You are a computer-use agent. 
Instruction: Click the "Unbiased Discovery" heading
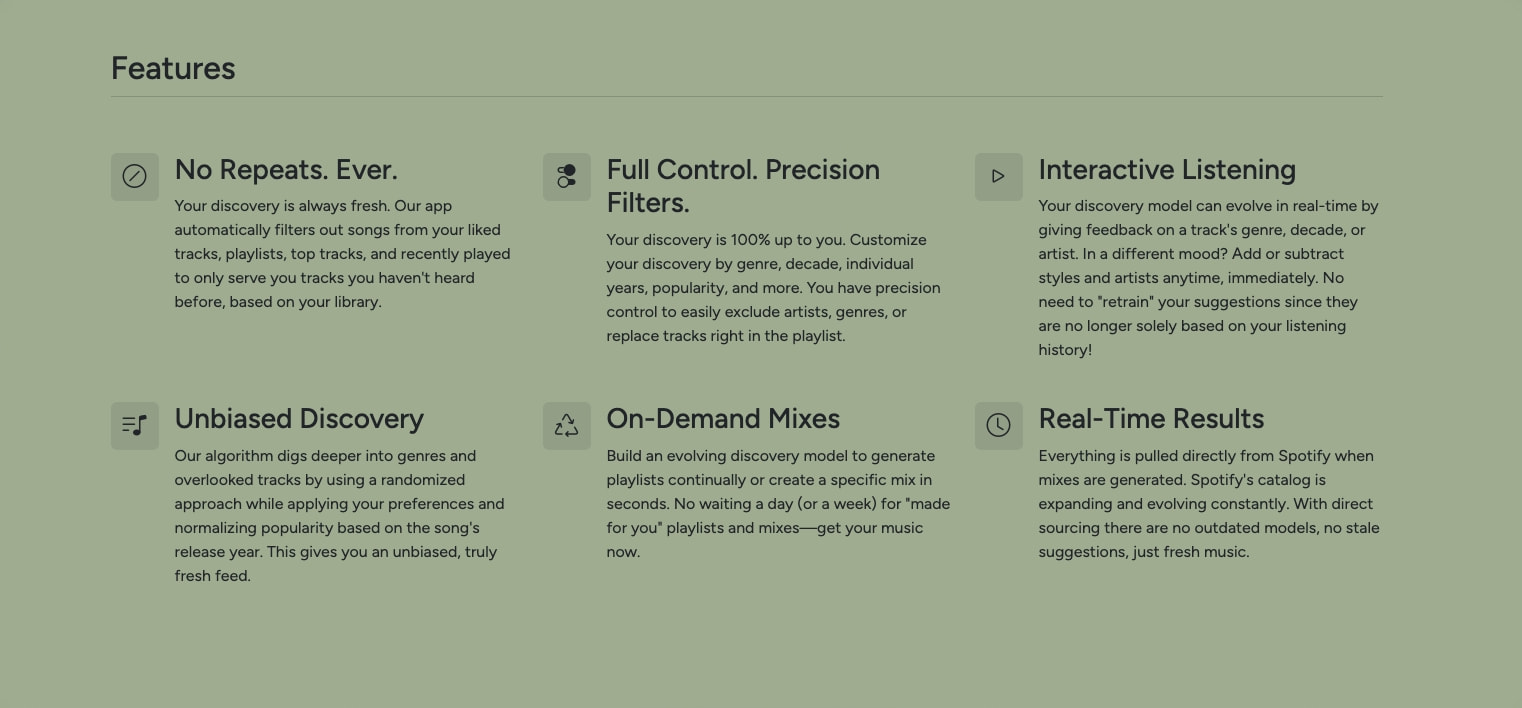[299, 419]
